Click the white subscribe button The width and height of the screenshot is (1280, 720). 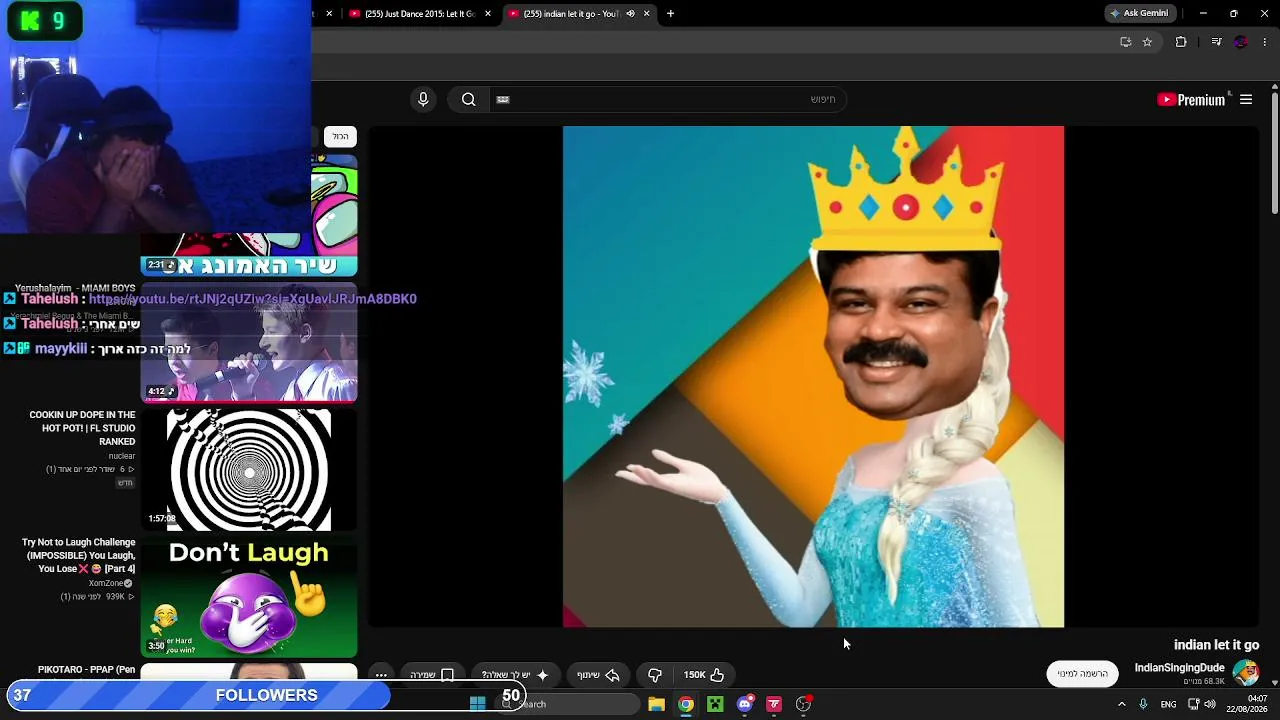[1082, 674]
